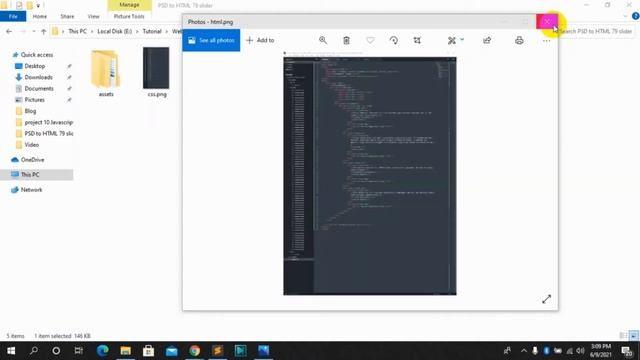Select Documents in navigation pane
Screen dimensions: 640x360
click(x=39, y=89)
